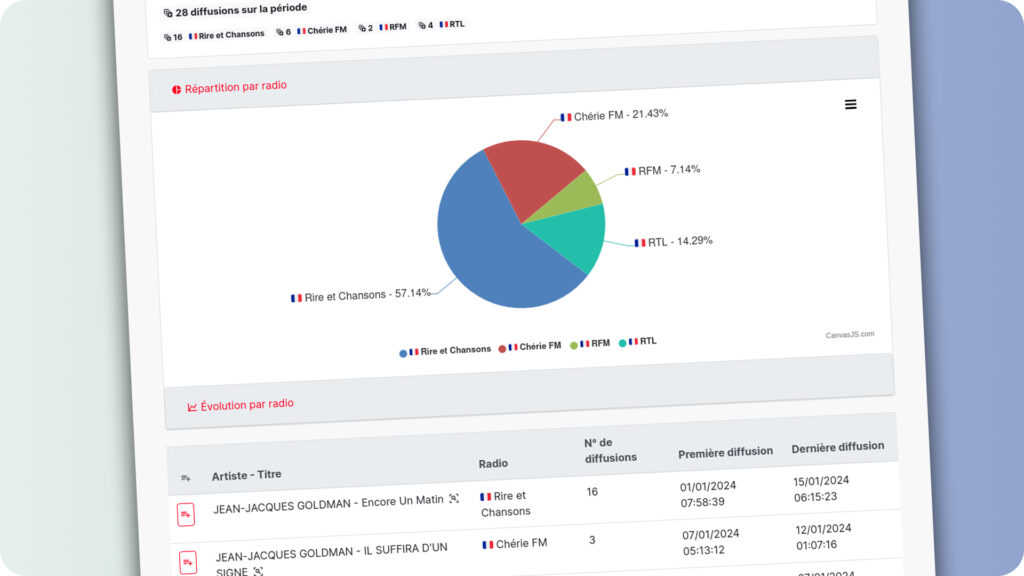
Task: Click the Rire et Chansons - 57.14% label
Action: pyautogui.click(x=360, y=295)
